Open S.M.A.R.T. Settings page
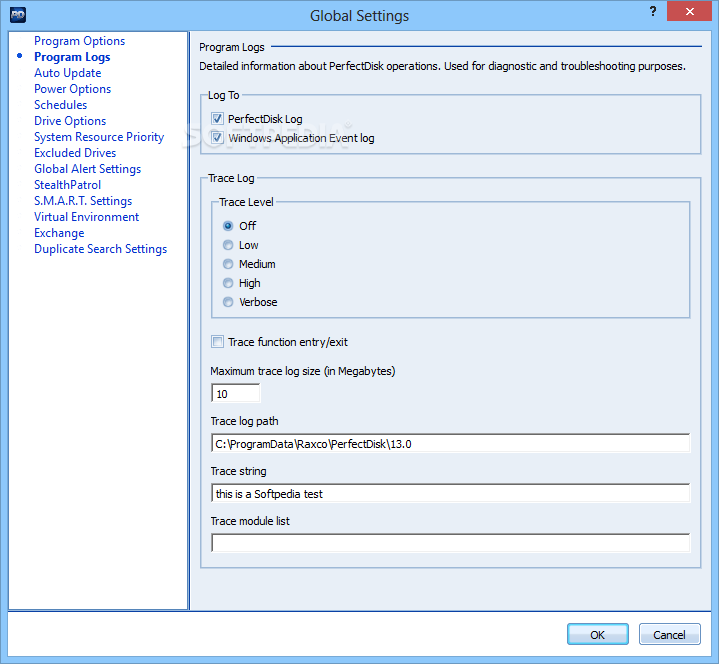 coord(83,201)
